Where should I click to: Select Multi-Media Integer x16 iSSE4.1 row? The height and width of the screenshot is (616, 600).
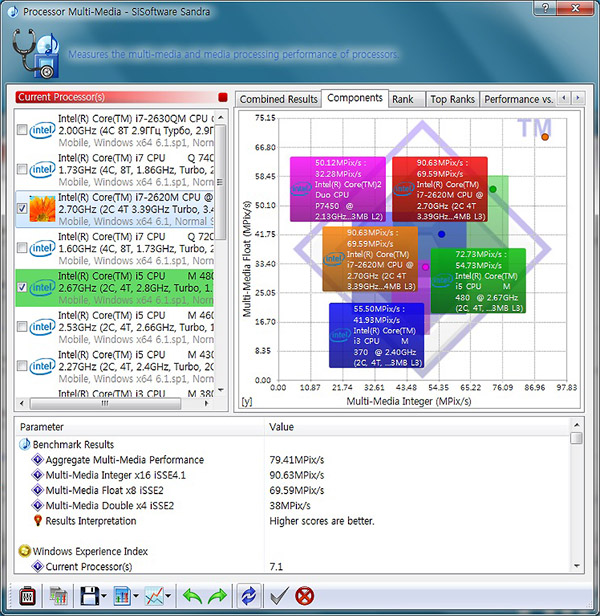click(x=292, y=475)
